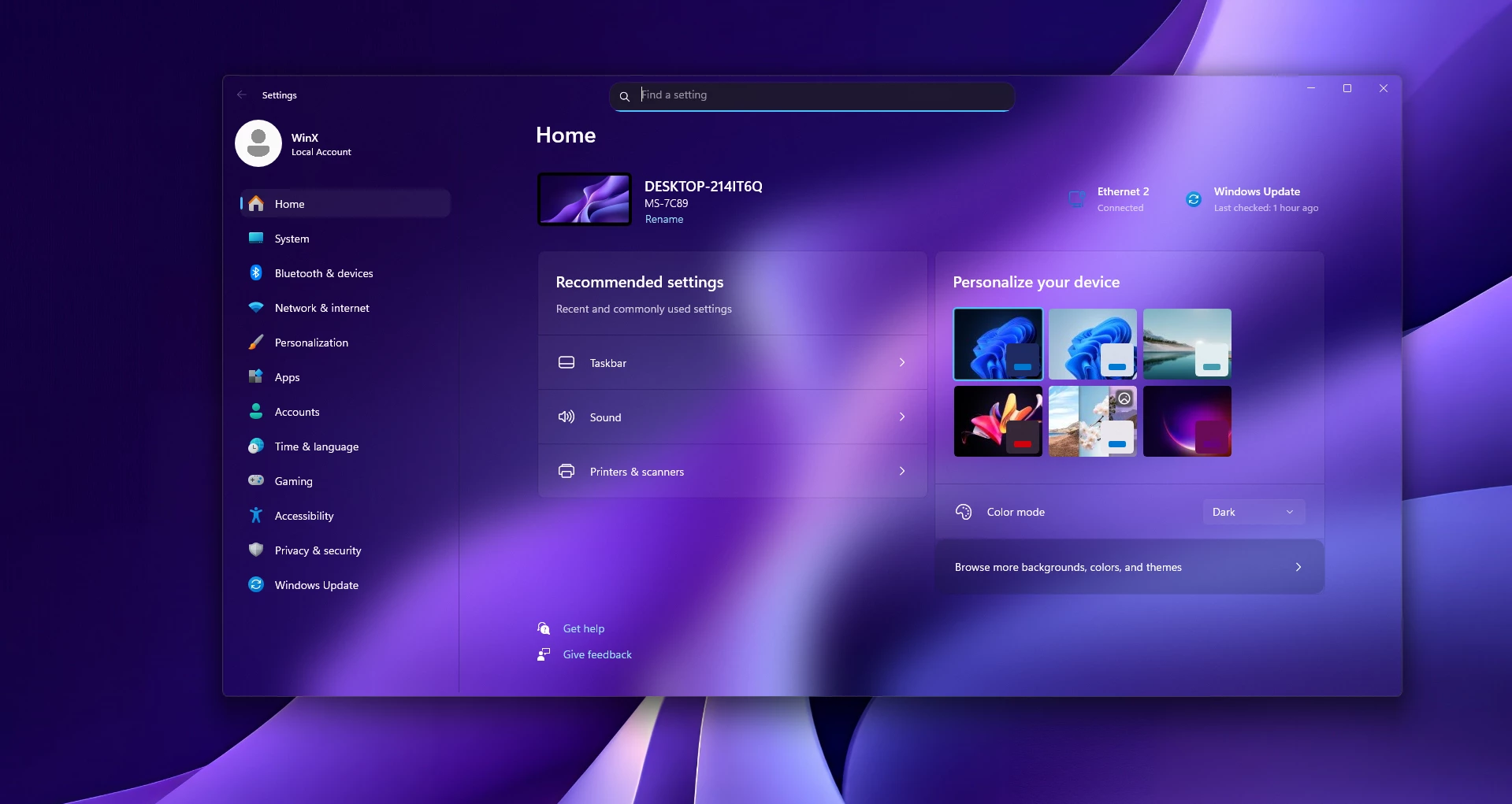Select light blue bloom theme thumbnail
The image size is (1512, 804).
[x=1093, y=344]
